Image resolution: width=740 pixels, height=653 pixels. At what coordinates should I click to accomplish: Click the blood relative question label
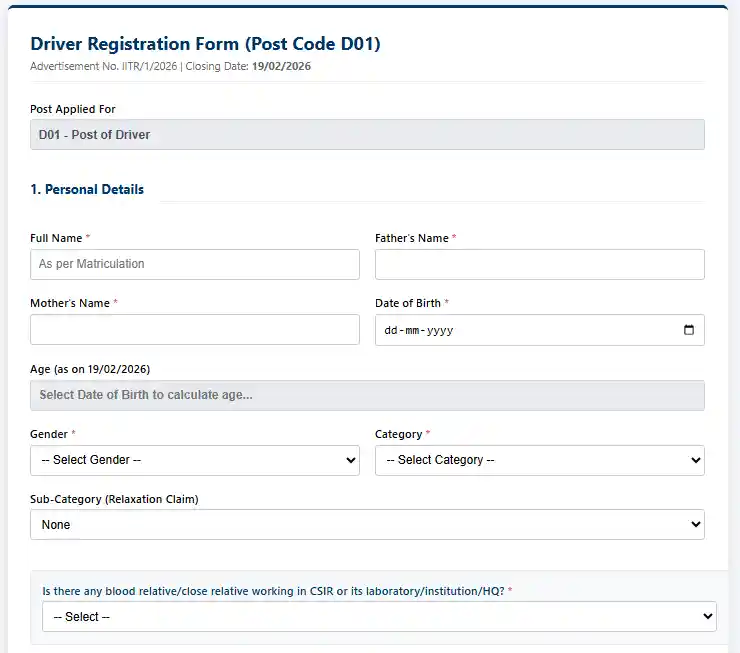click(x=273, y=591)
